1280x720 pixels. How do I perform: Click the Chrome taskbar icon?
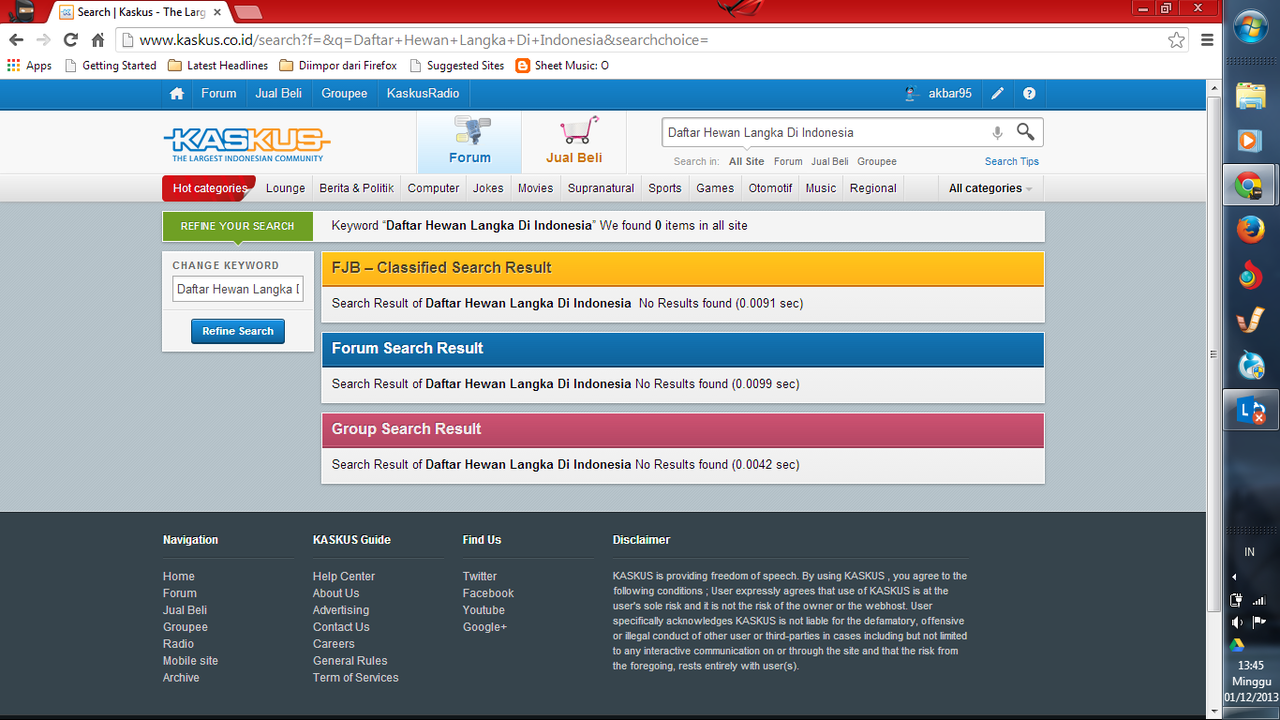pyautogui.click(x=1250, y=186)
